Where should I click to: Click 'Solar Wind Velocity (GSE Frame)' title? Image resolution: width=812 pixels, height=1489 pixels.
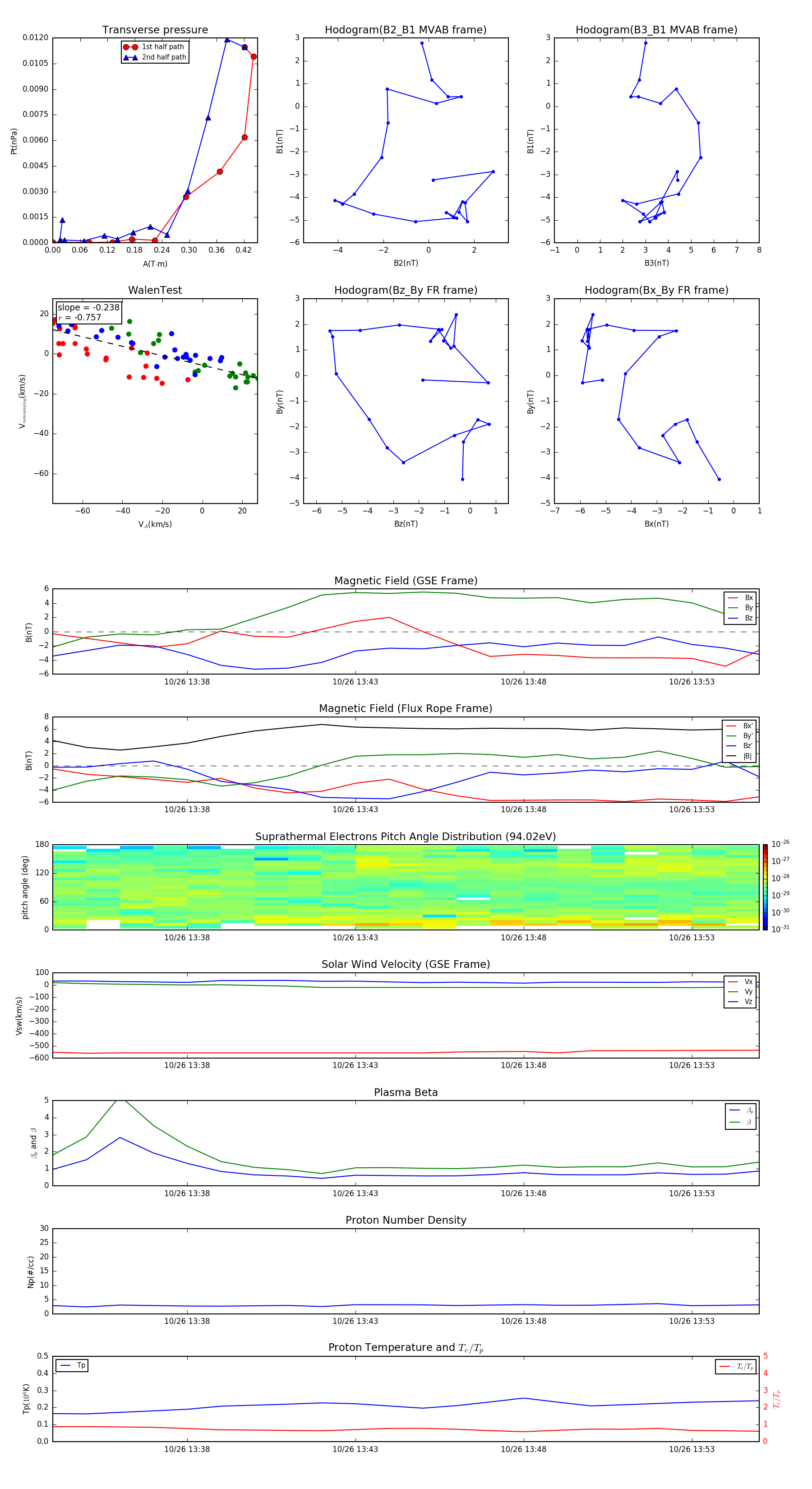coord(406,964)
